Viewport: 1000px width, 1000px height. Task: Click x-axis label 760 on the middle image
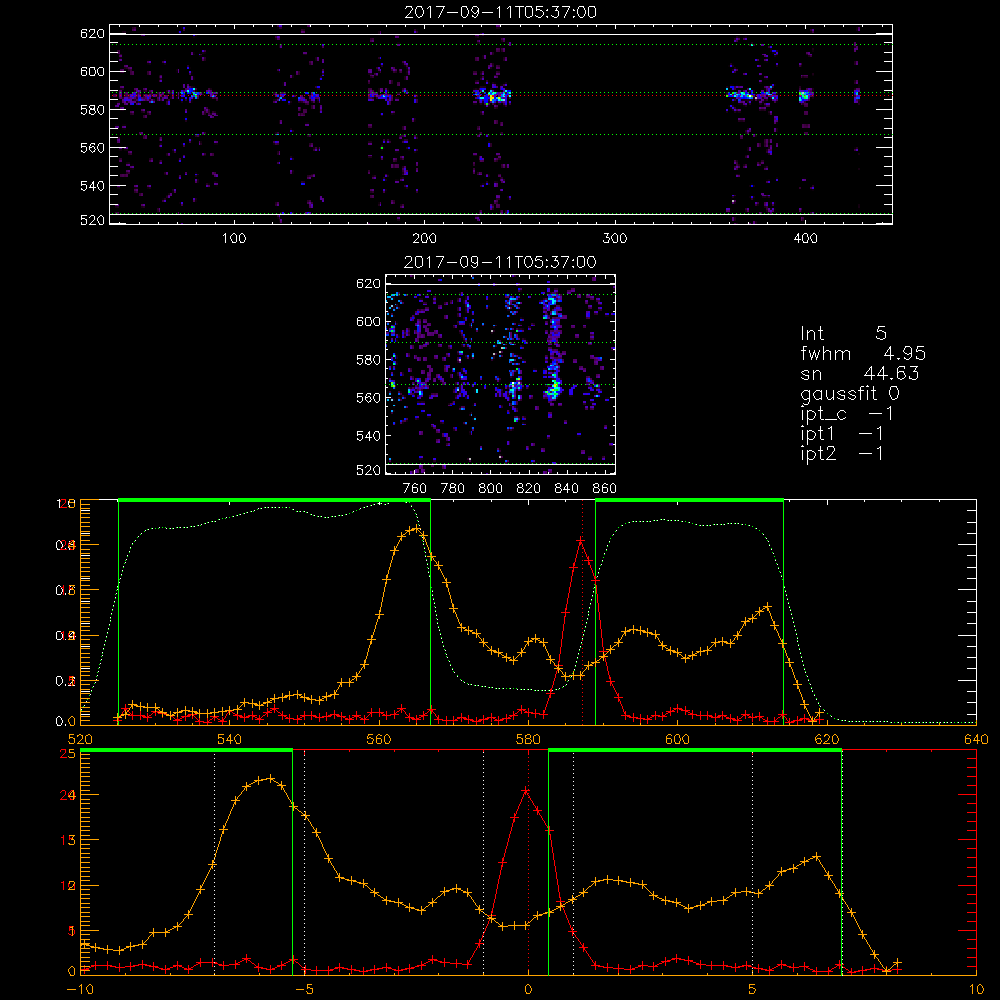415,489
